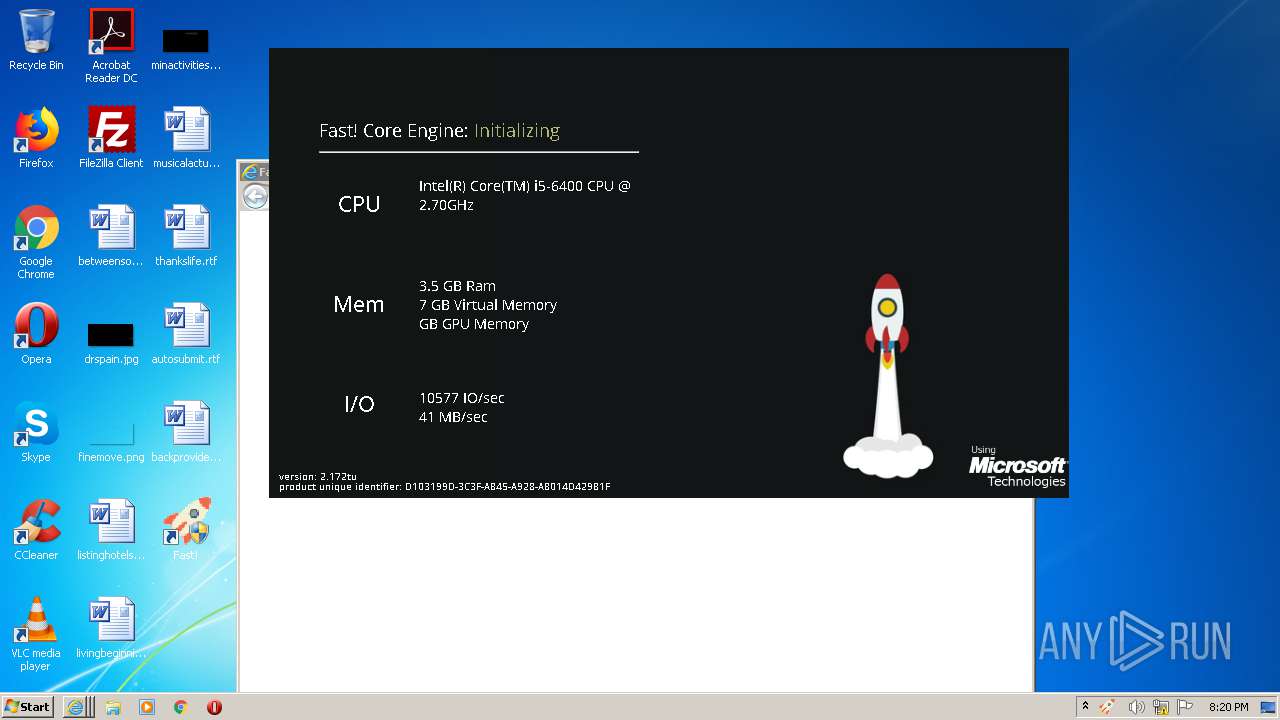
Task: Click the I/O label
Action: tap(359, 404)
